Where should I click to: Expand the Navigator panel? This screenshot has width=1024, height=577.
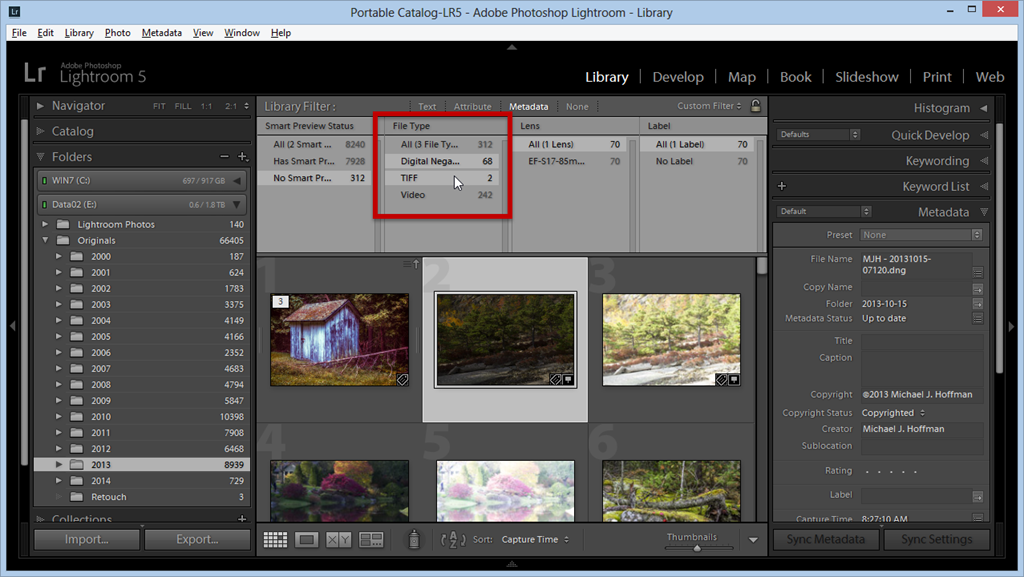40,106
